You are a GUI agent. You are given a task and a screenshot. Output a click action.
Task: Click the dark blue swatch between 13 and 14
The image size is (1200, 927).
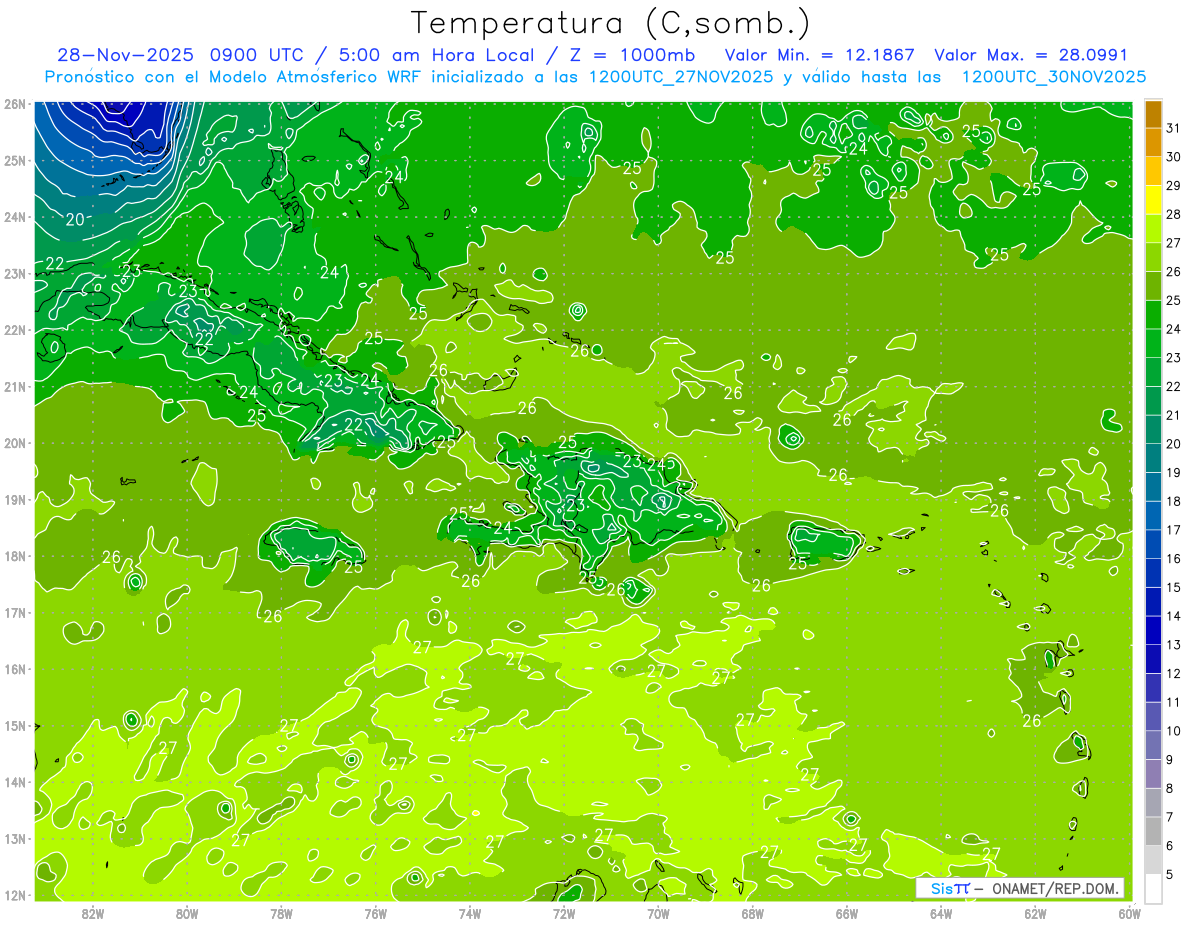click(1154, 630)
